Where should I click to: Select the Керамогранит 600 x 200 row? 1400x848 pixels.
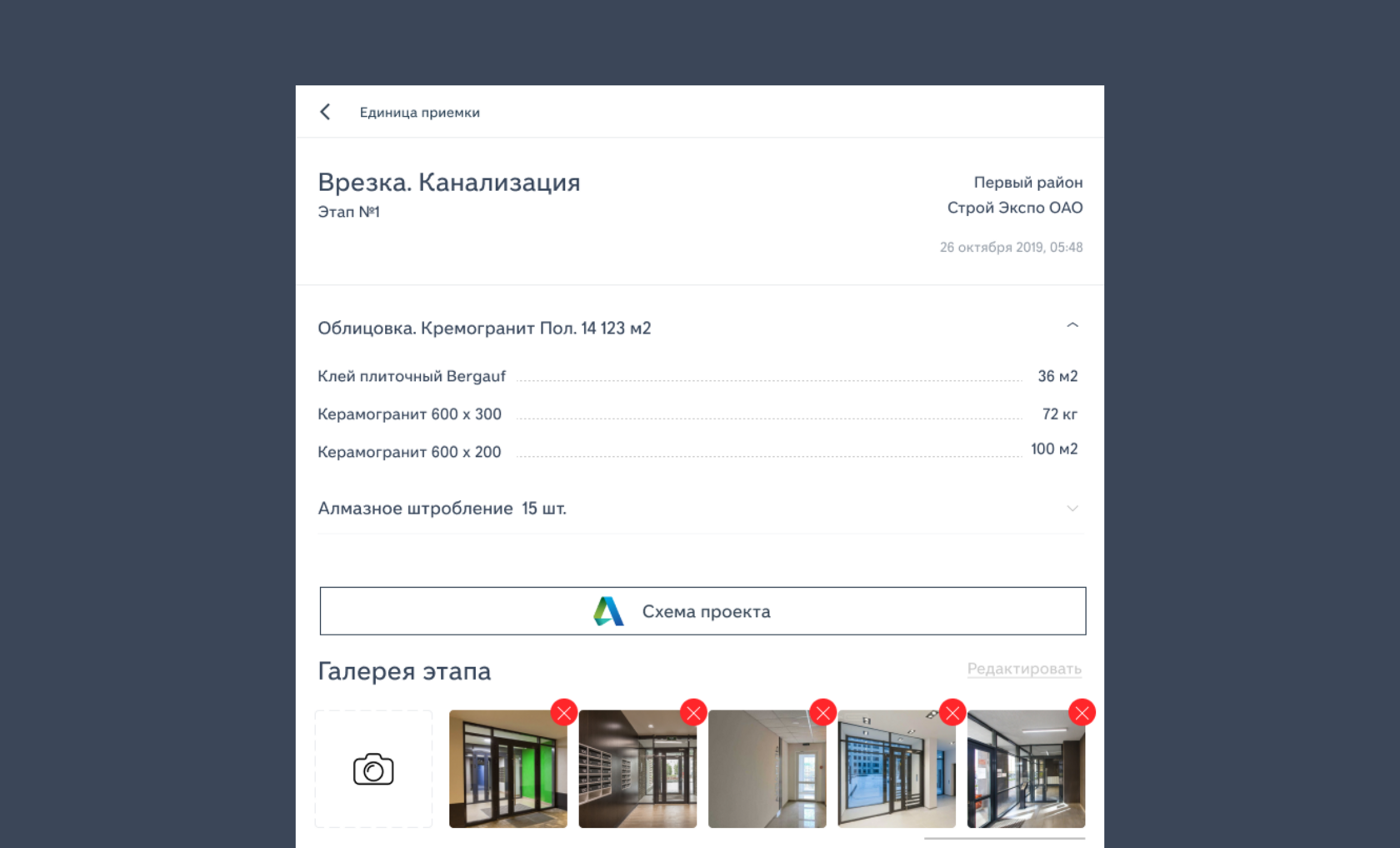697,451
